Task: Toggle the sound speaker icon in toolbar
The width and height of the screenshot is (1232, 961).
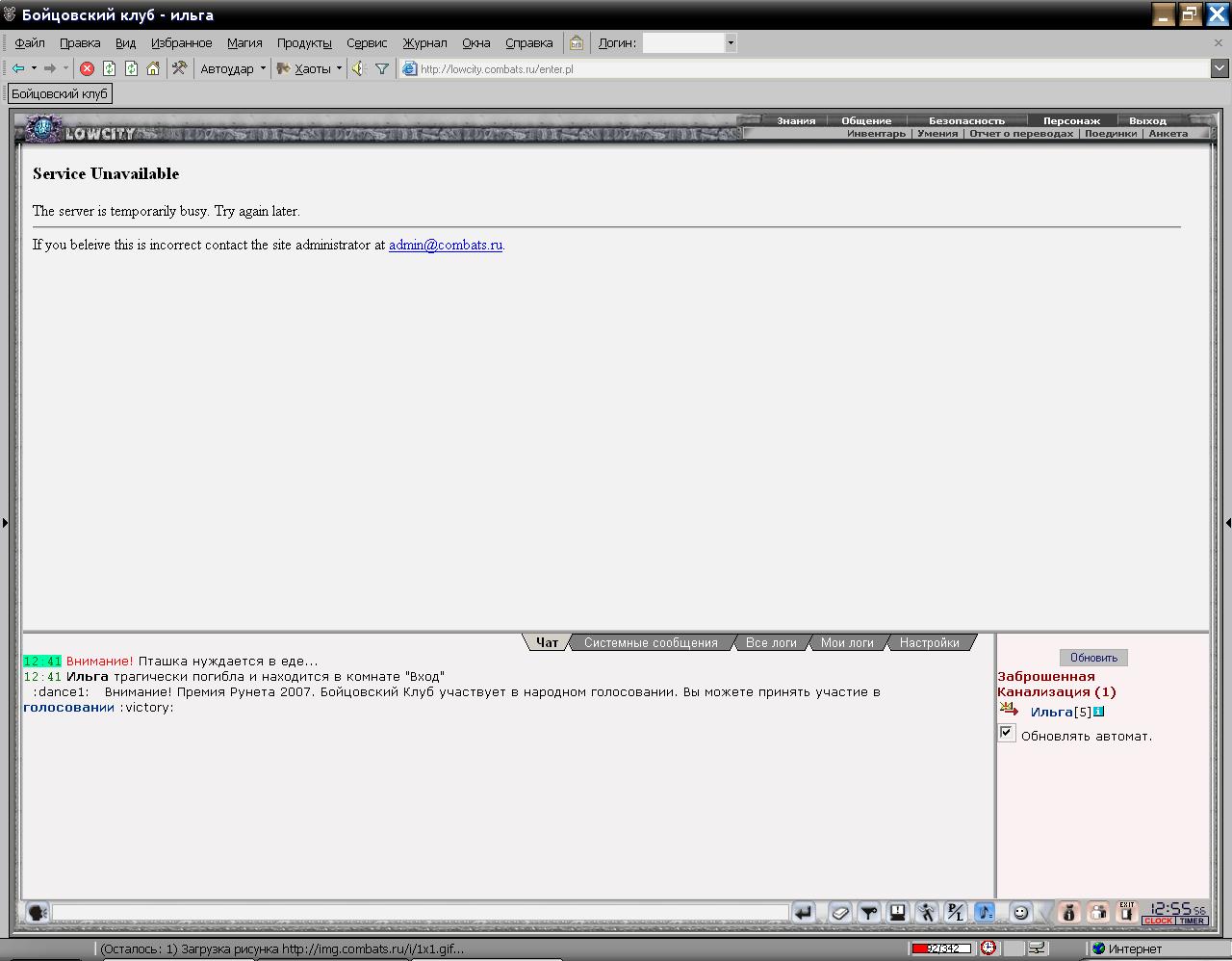Action: 359,68
